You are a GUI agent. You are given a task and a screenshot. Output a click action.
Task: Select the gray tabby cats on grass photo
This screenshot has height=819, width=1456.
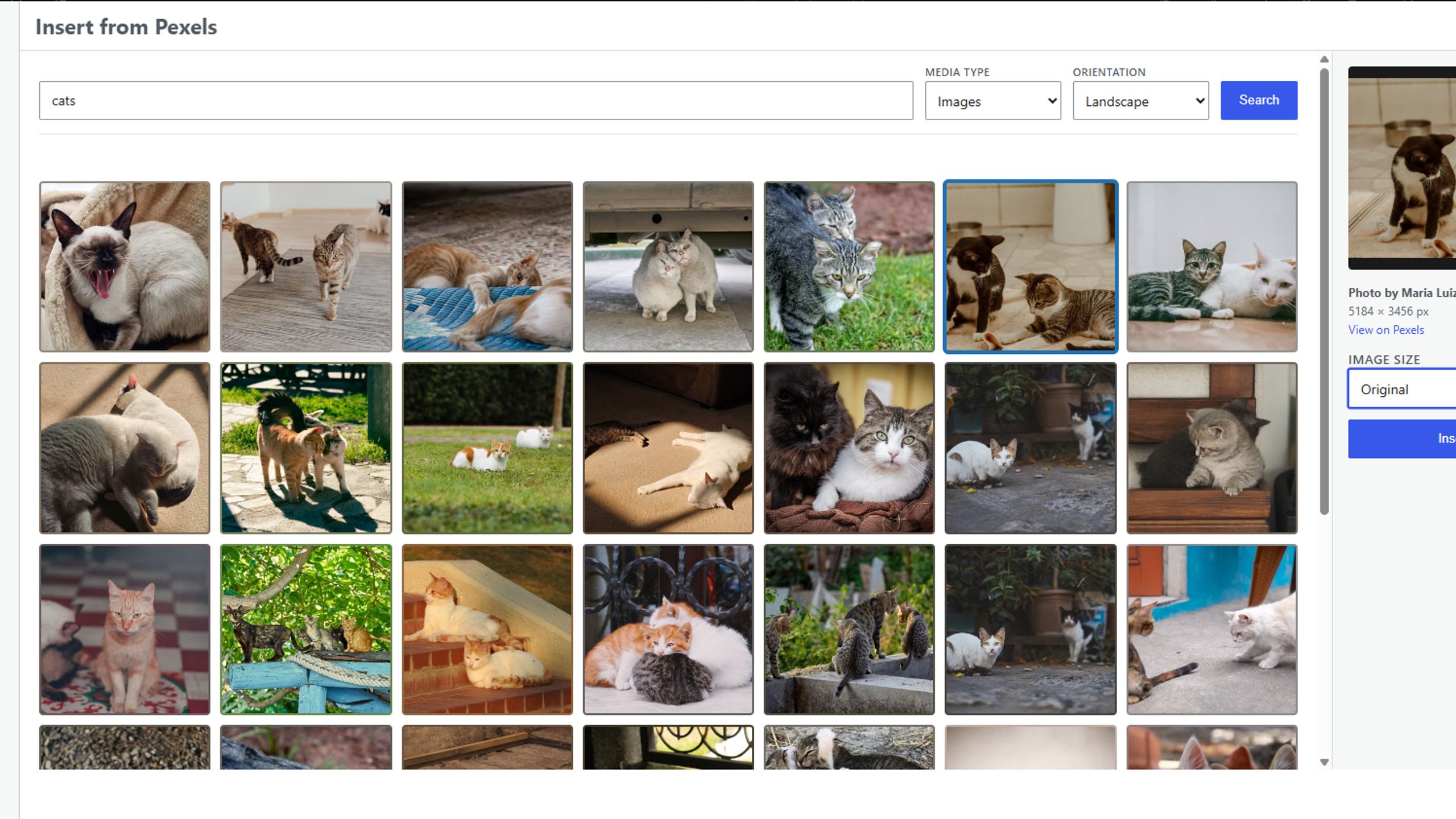pos(849,267)
